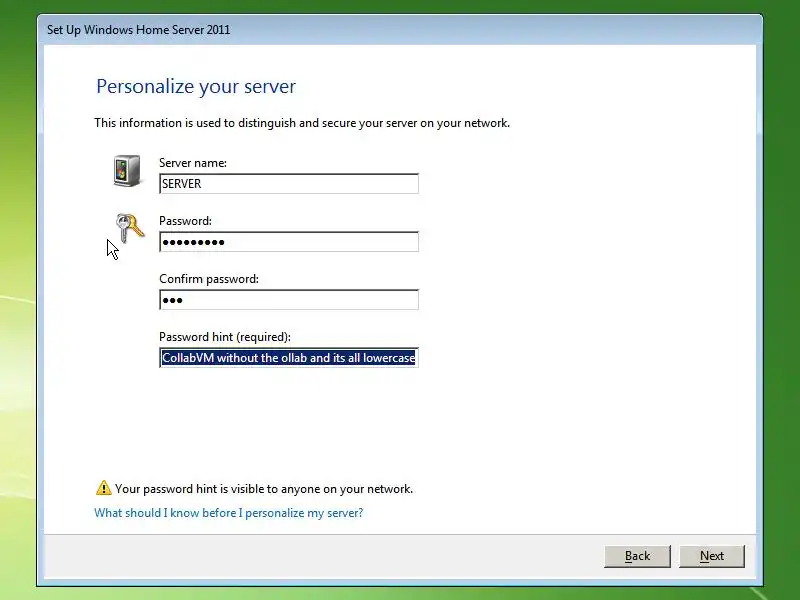Click the 'Personalize your server' heading
Image resolution: width=800 pixels, height=600 pixels.
[196, 86]
